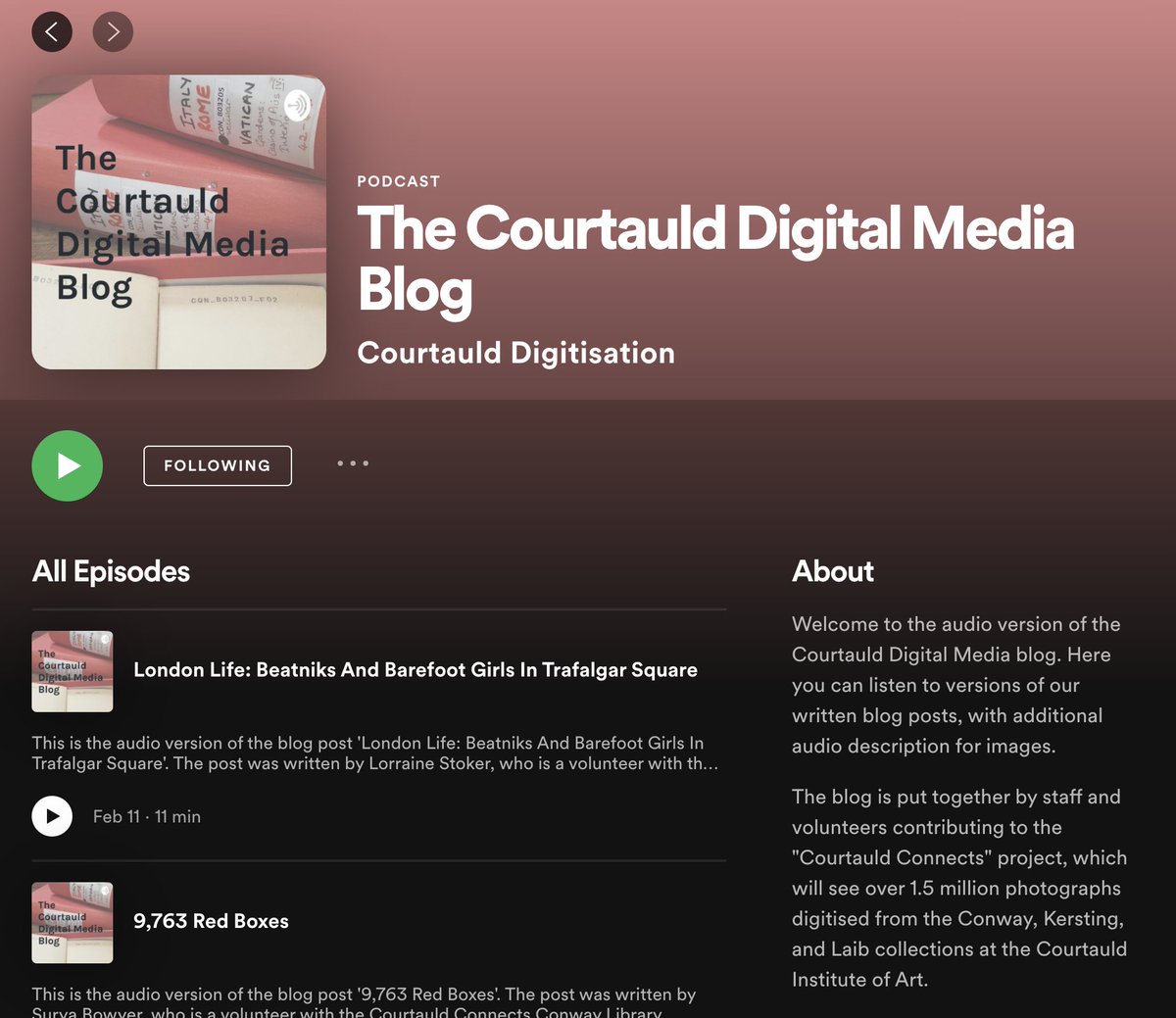Select the Courtauld Digitisation publisher name
The height and width of the screenshot is (1018, 1176).
515,353
